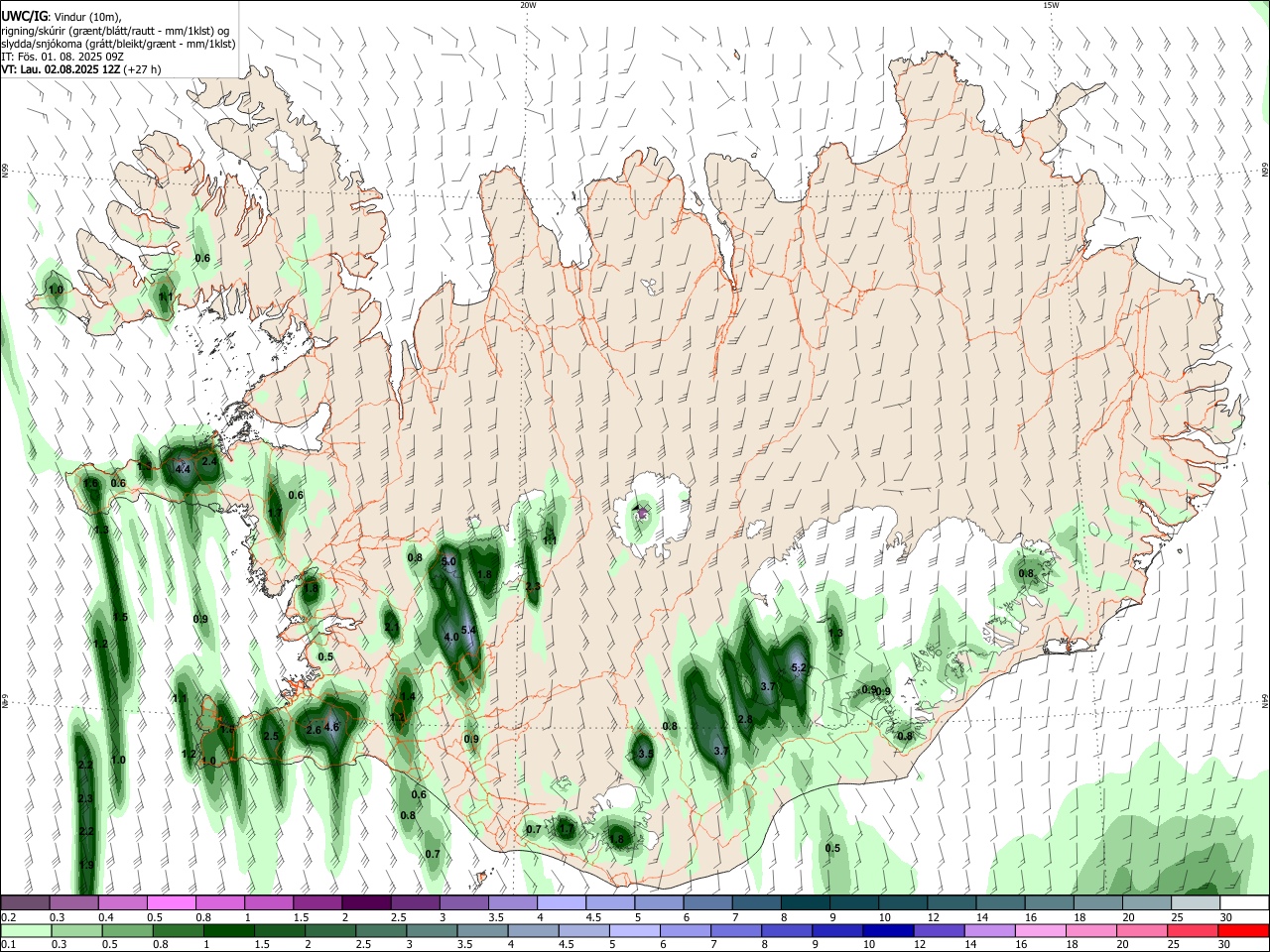Click the 20W longitude label
Image resolution: width=1270 pixels, height=952 pixels.
tap(528, 5)
